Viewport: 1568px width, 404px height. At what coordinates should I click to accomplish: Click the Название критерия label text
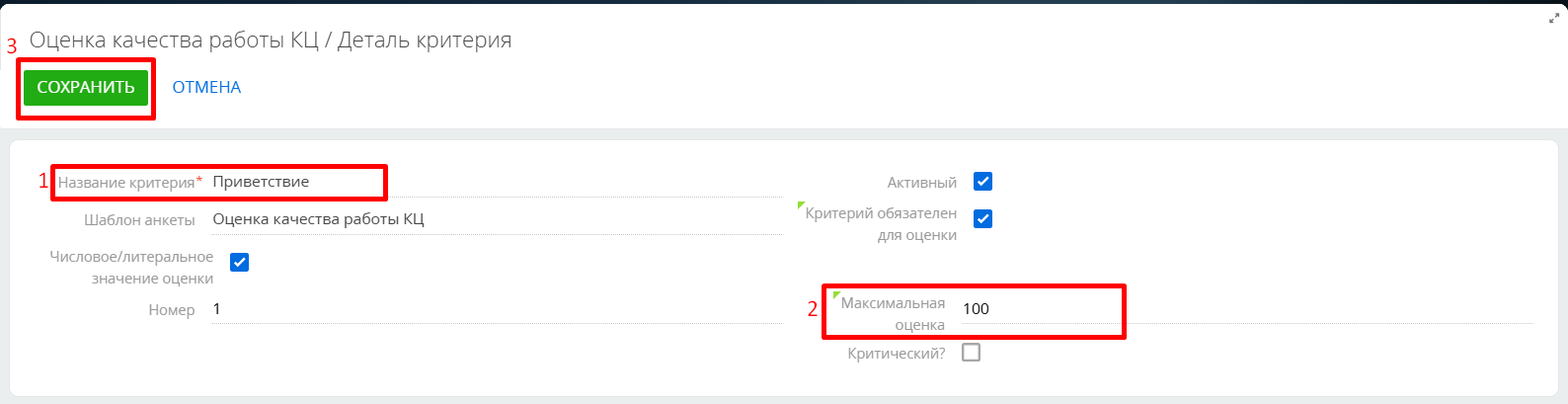pyautogui.click(x=126, y=183)
